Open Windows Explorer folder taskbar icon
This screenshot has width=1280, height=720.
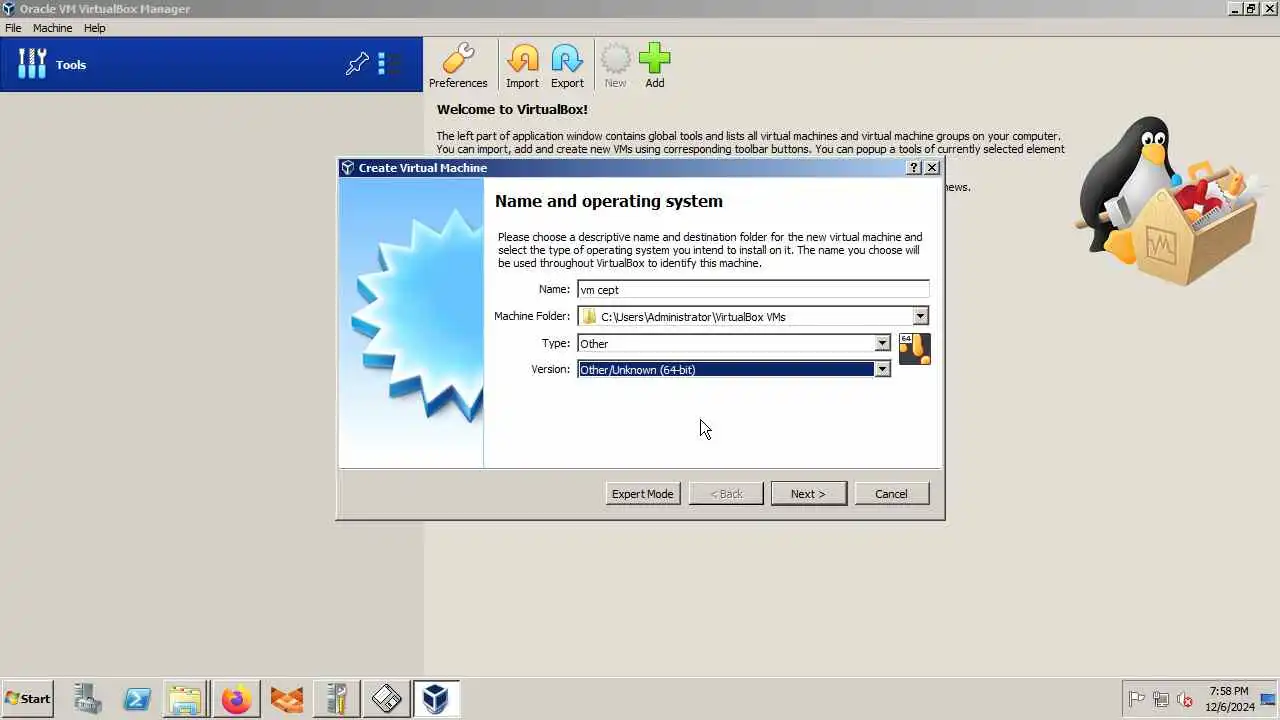pyautogui.click(x=186, y=699)
